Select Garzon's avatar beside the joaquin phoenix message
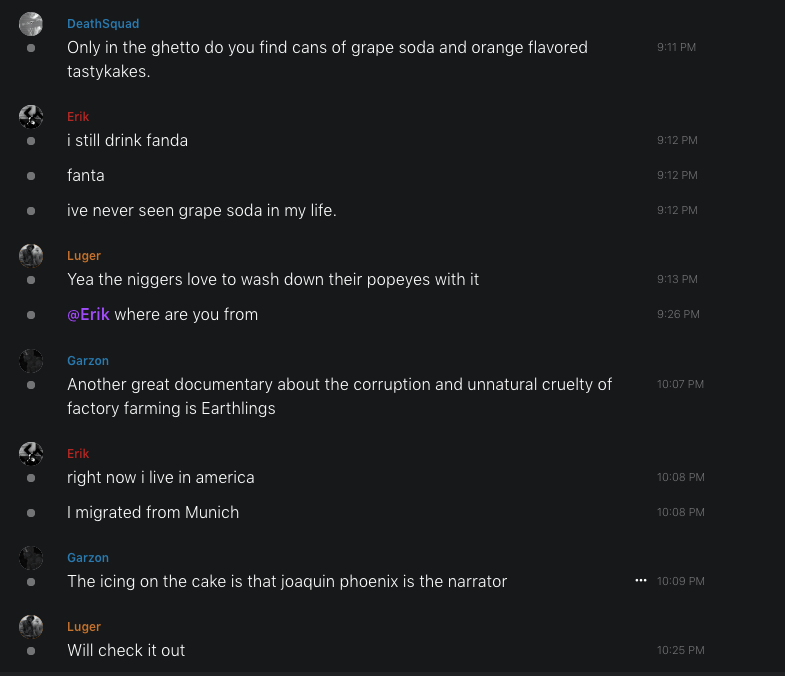The width and height of the screenshot is (785, 676). click(x=31, y=558)
